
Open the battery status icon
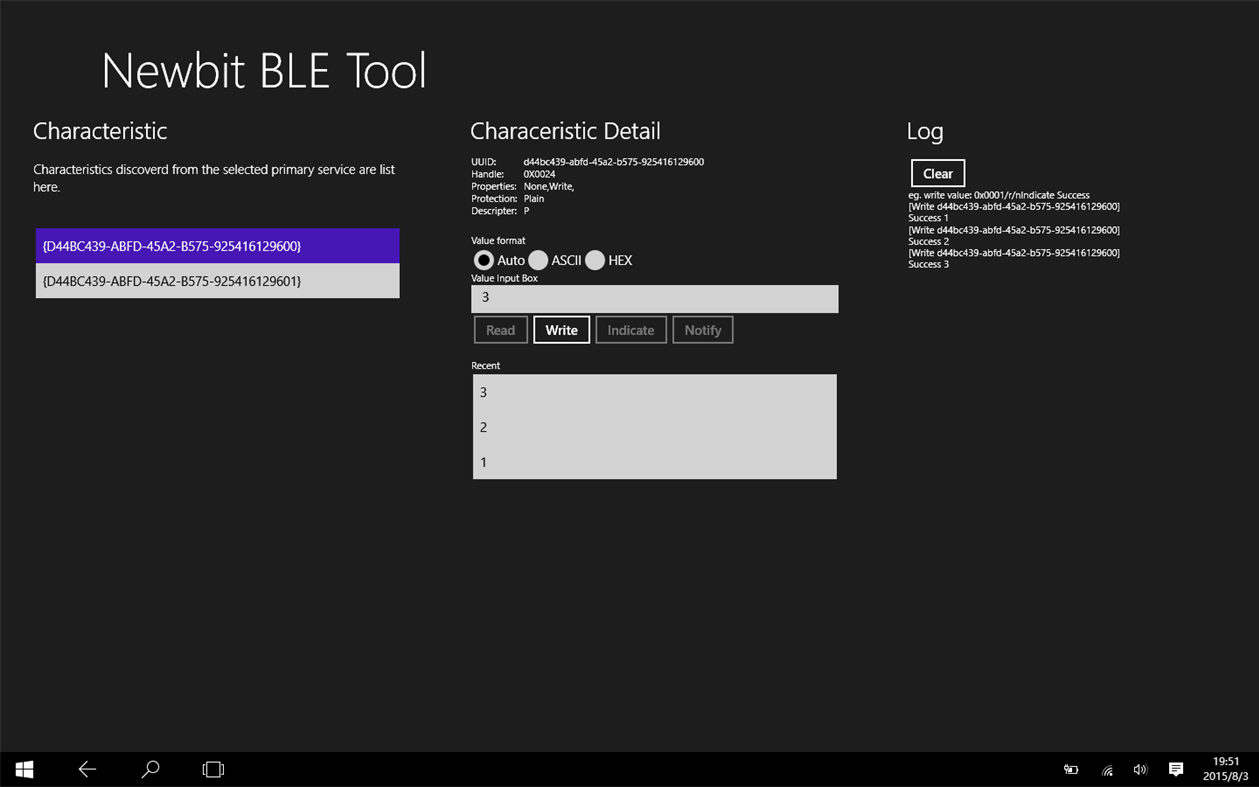[1070, 769]
